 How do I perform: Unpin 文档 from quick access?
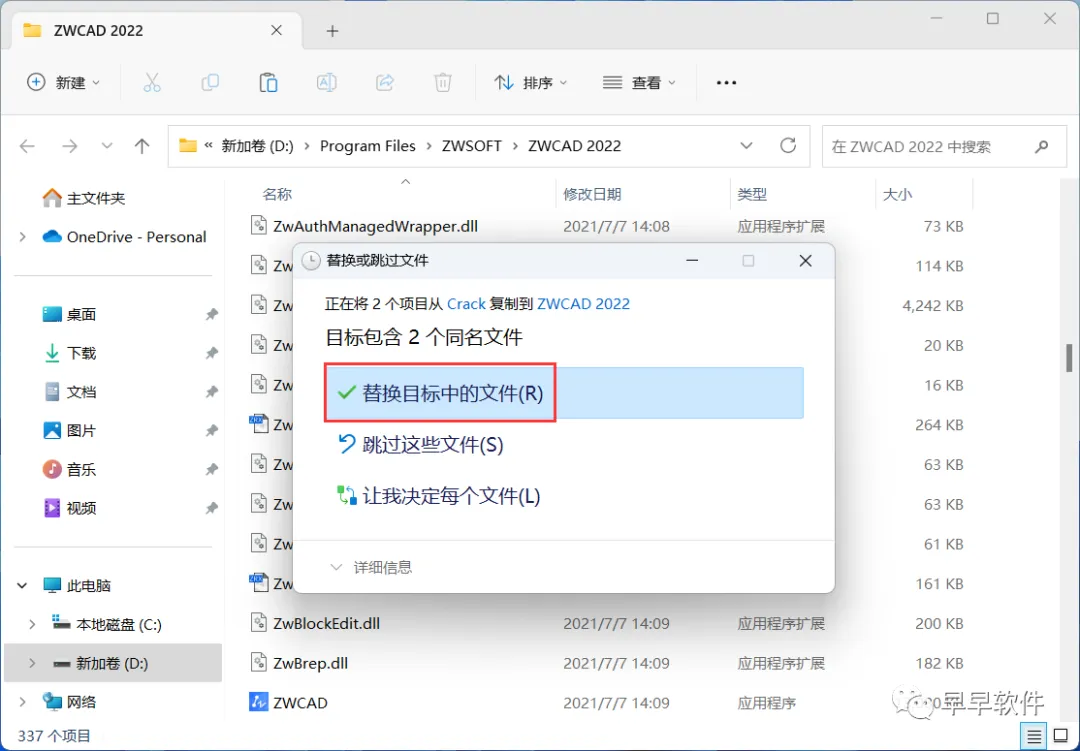point(211,391)
